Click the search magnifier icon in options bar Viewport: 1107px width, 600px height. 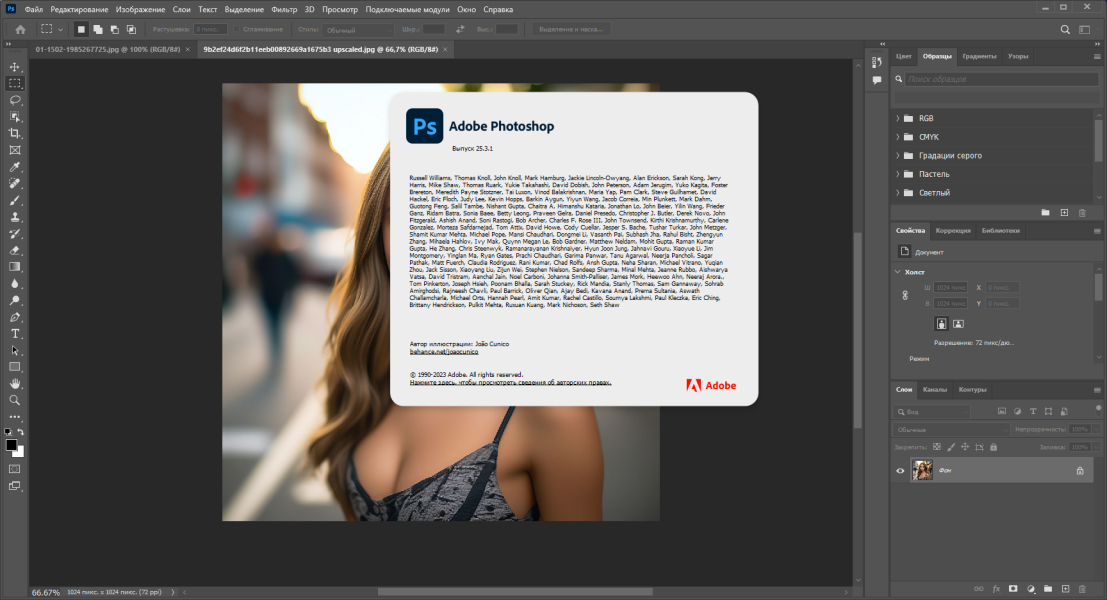click(1065, 30)
